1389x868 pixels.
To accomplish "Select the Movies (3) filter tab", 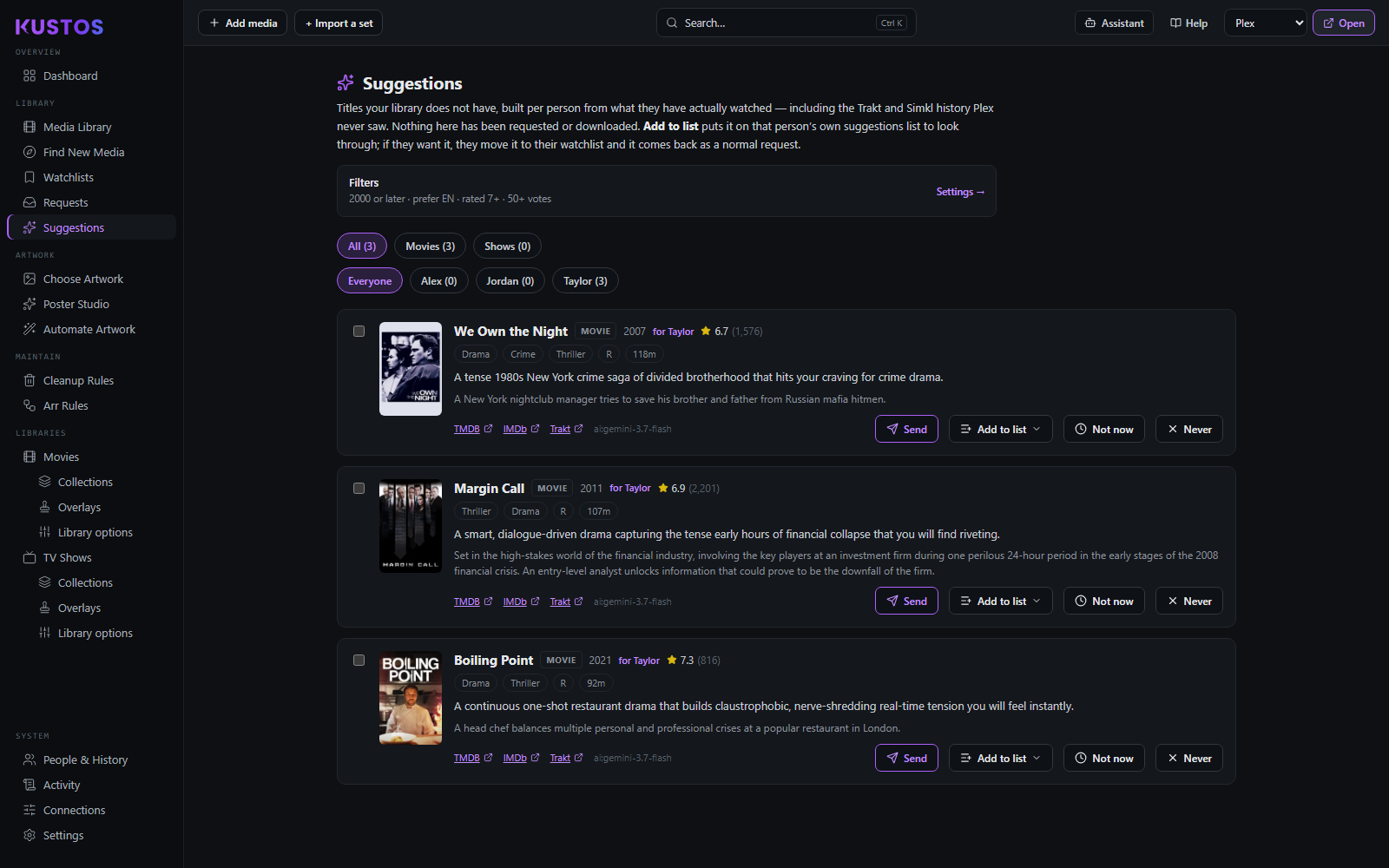I will click(x=430, y=246).
